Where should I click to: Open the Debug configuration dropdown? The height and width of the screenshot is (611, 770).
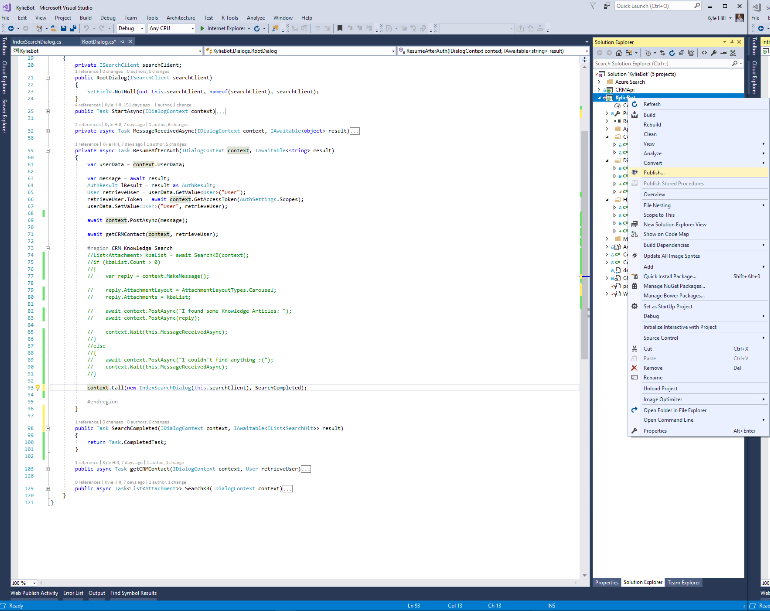pyautogui.click(x=130, y=28)
